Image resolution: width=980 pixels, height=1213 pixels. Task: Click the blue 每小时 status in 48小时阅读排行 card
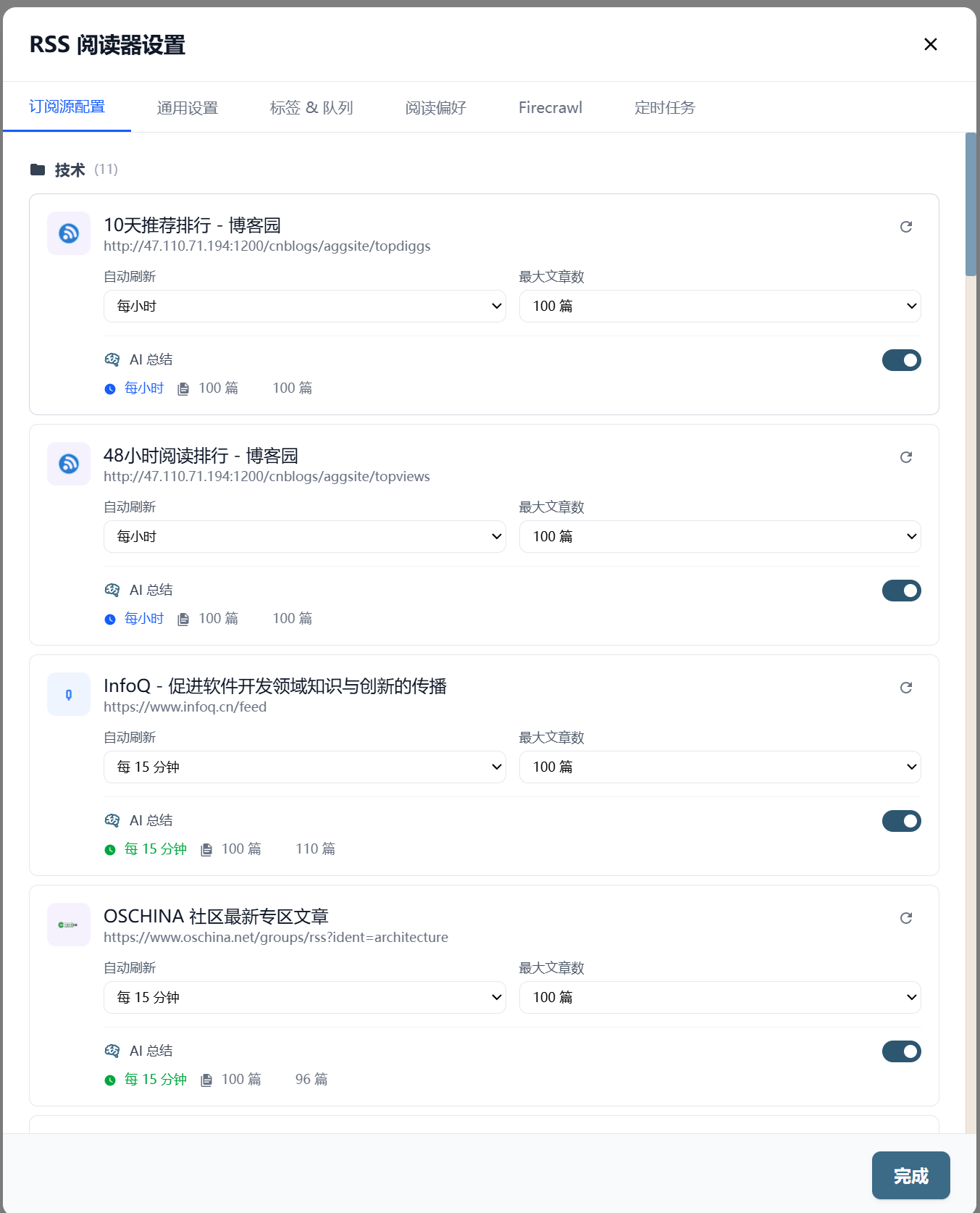tap(144, 619)
